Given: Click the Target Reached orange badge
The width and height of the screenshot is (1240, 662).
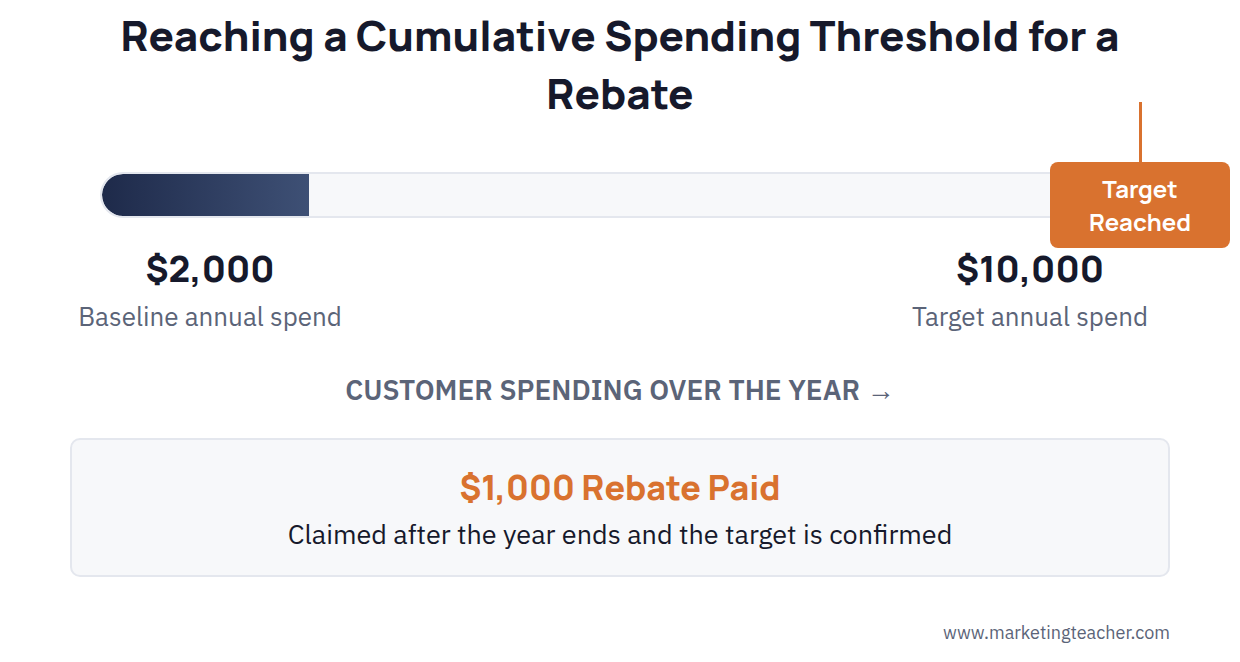Looking at the screenshot, I should point(1139,205).
